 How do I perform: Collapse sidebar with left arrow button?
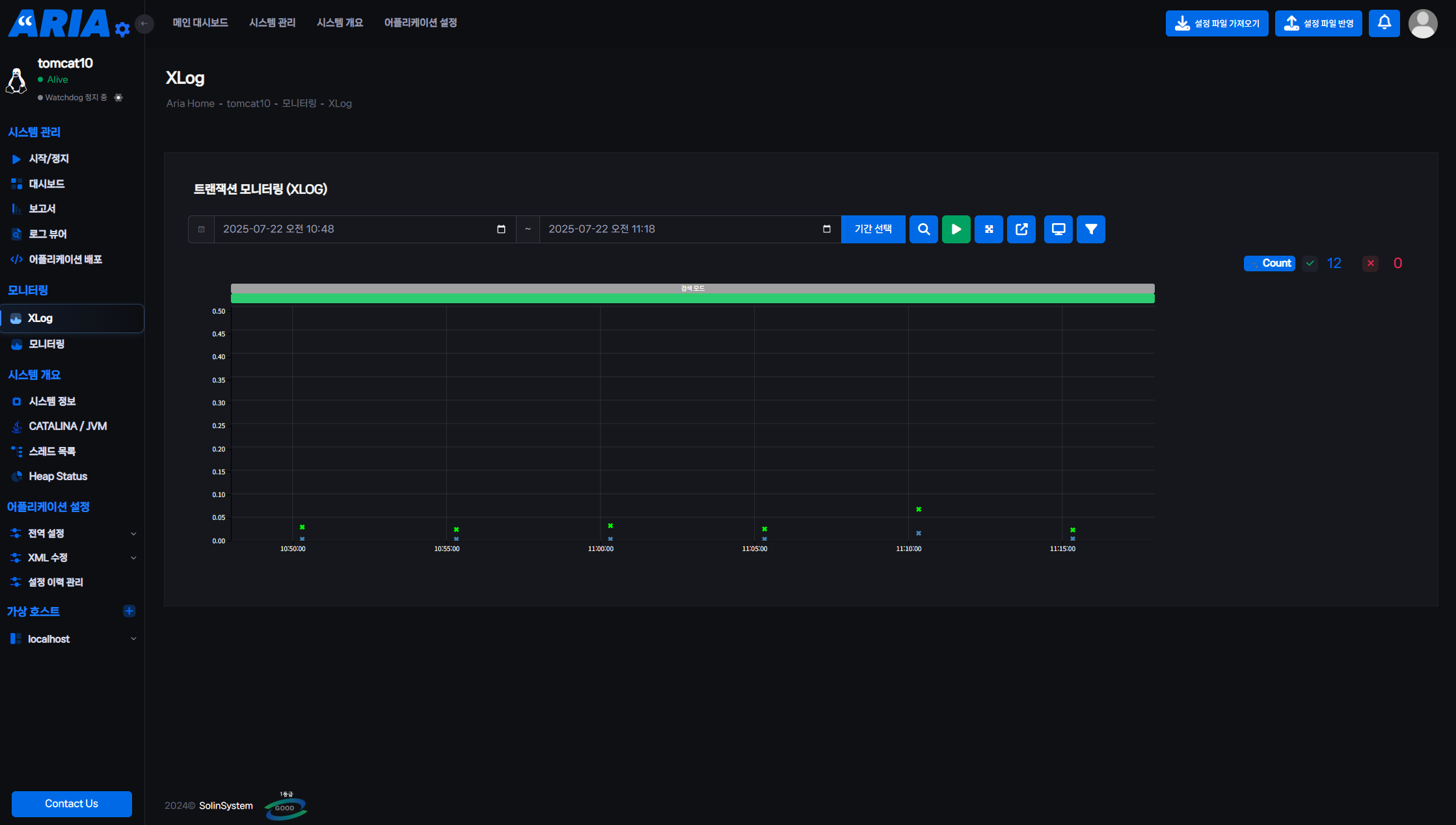point(144,23)
